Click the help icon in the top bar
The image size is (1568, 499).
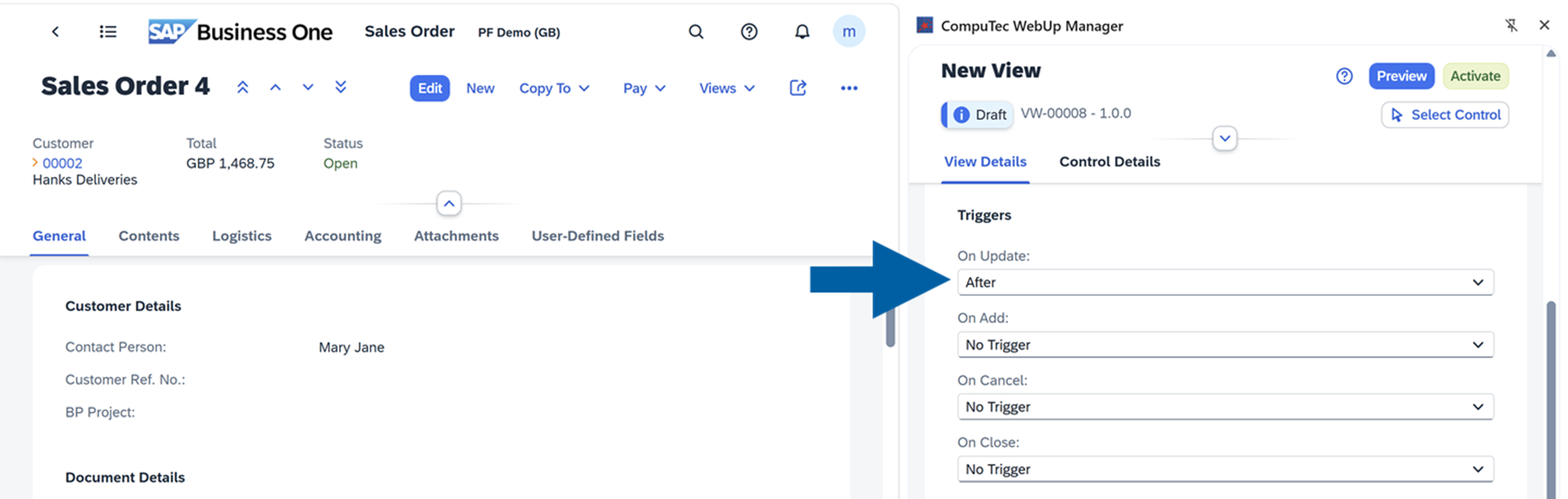[749, 32]
